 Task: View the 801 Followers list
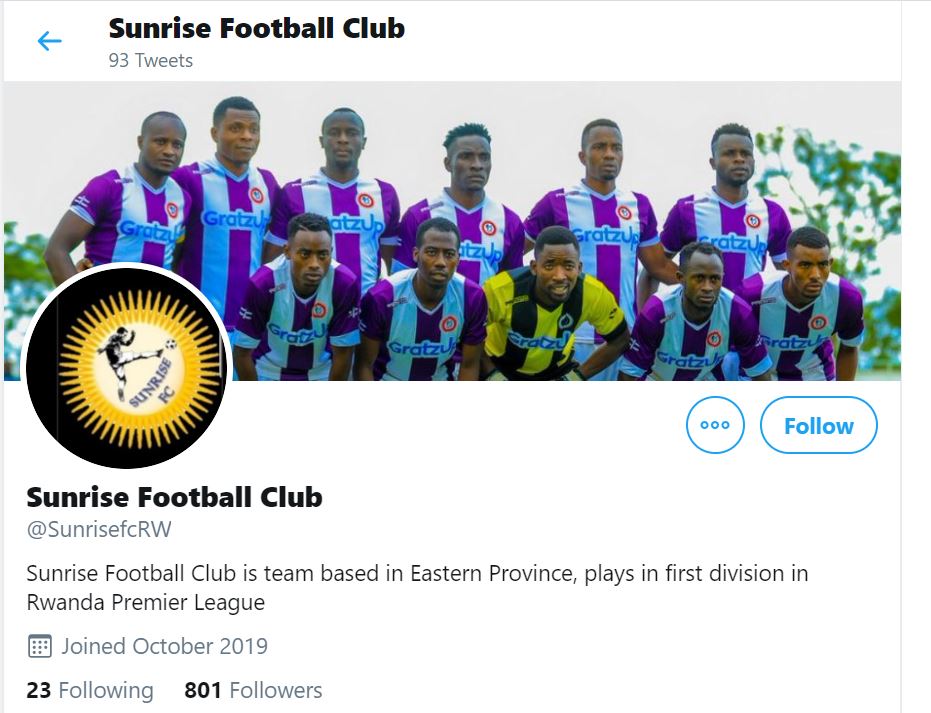(253, 690)
